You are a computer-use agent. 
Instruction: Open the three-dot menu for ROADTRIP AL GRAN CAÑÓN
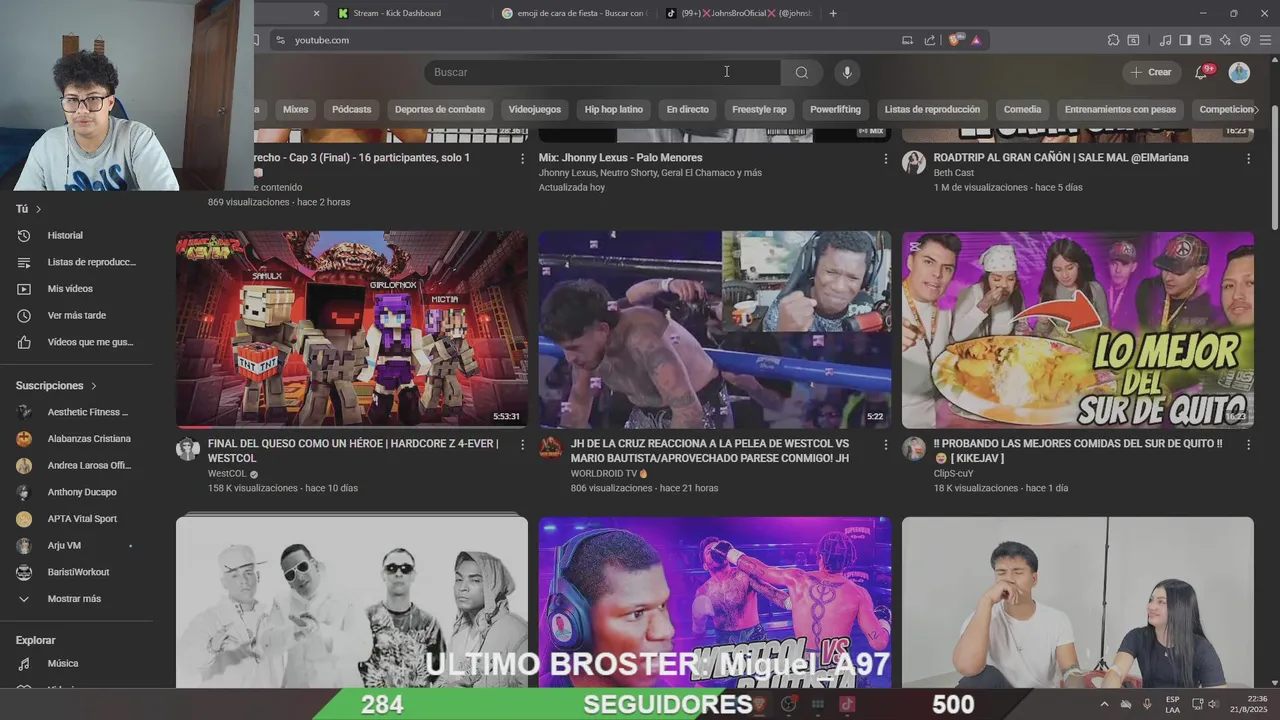pos(1248,158)
